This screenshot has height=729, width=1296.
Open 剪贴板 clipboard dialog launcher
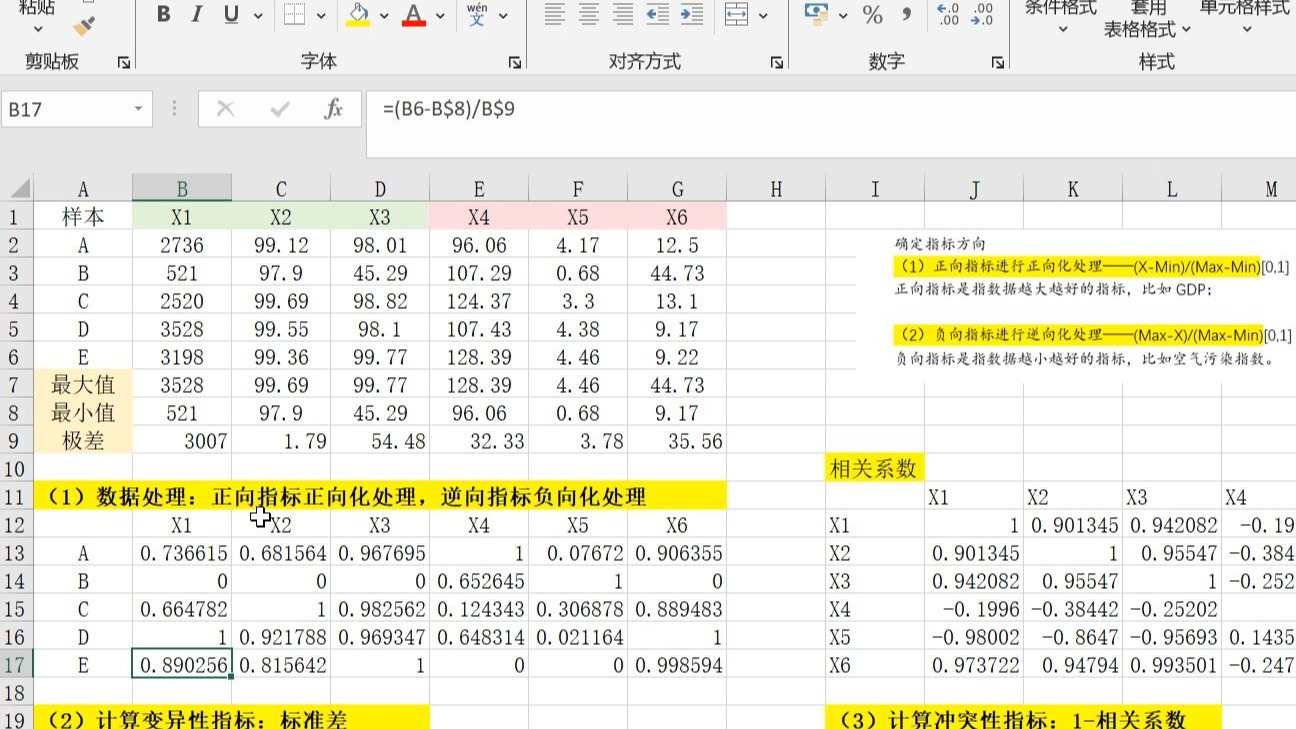tap(124, 62)
